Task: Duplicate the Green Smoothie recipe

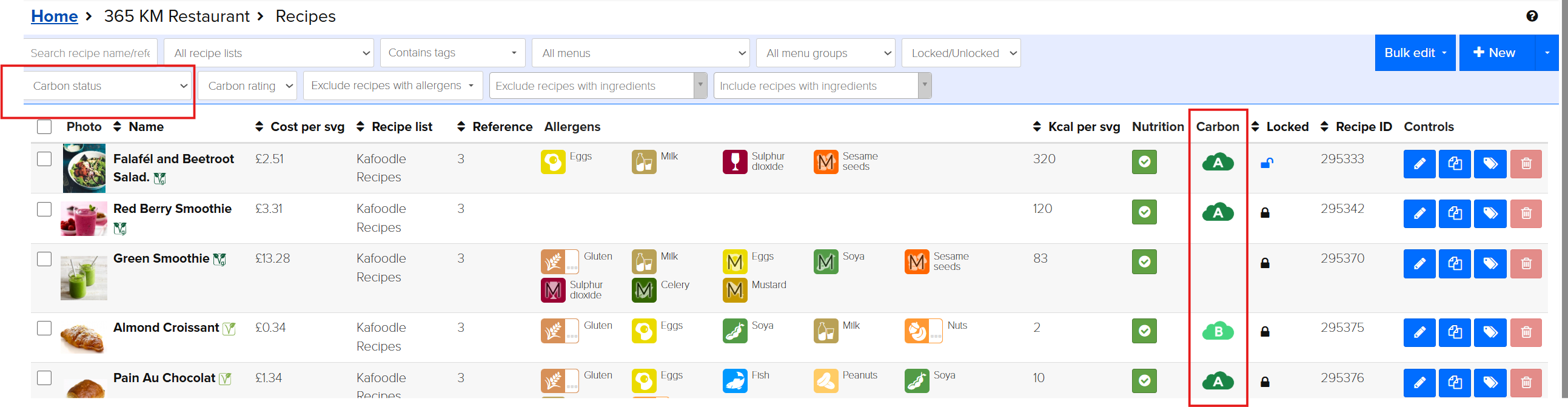Action: point(1455,264)
